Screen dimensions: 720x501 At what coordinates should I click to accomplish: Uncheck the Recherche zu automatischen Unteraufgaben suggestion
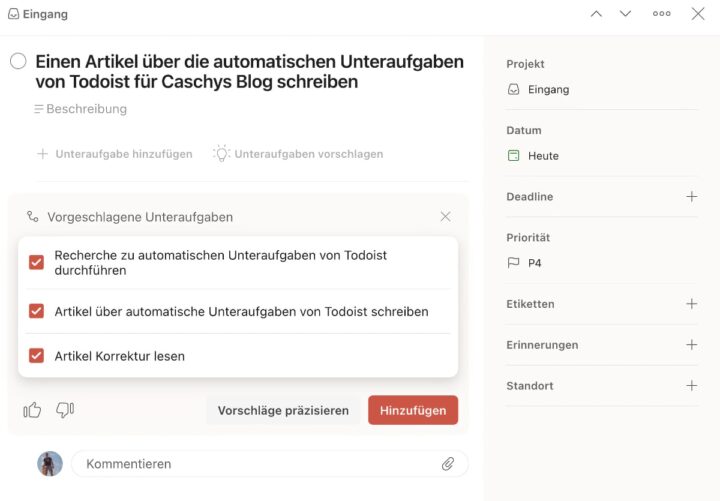coord(37,262)
